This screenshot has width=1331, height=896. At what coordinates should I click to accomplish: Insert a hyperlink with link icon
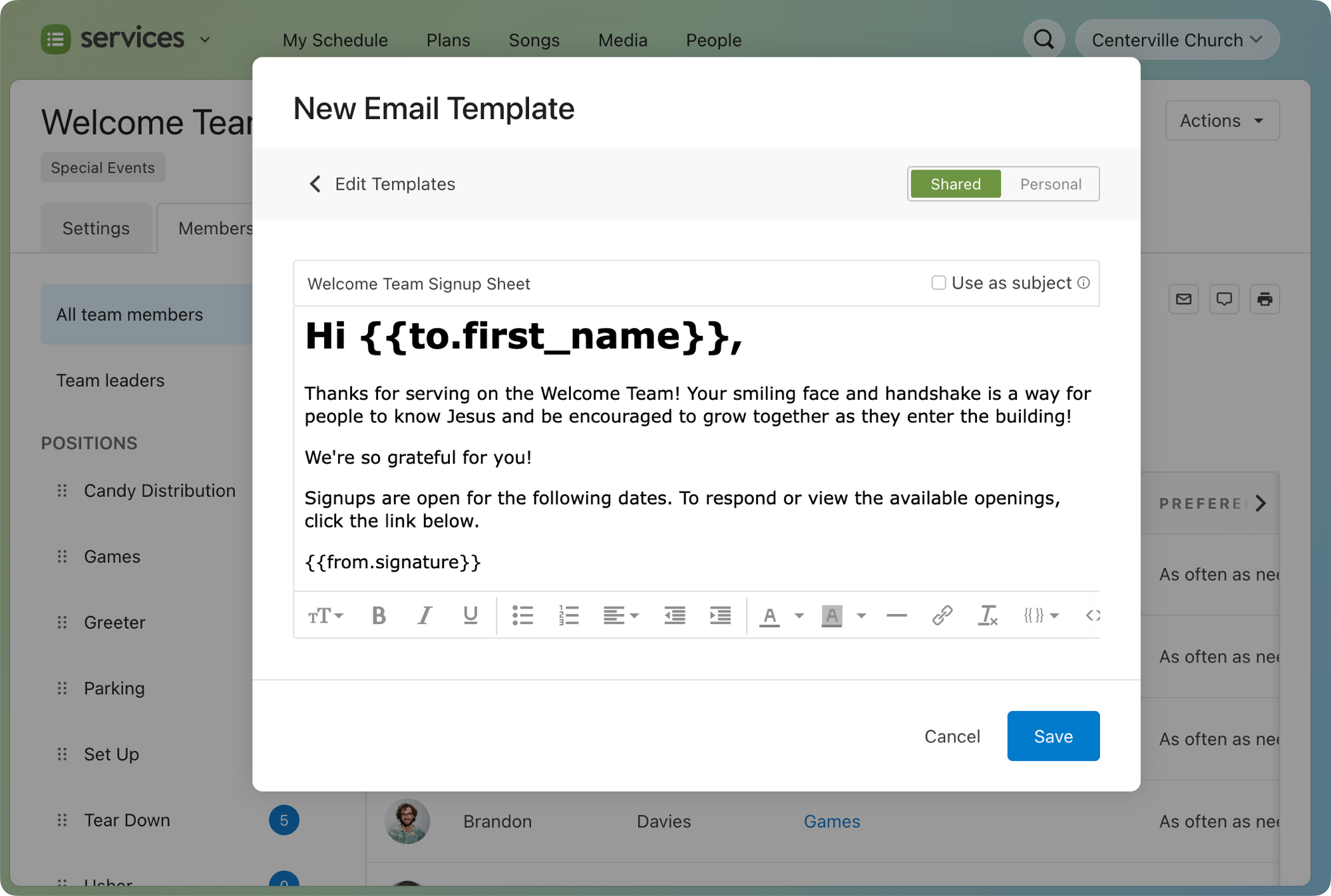(x=942, y=615)
